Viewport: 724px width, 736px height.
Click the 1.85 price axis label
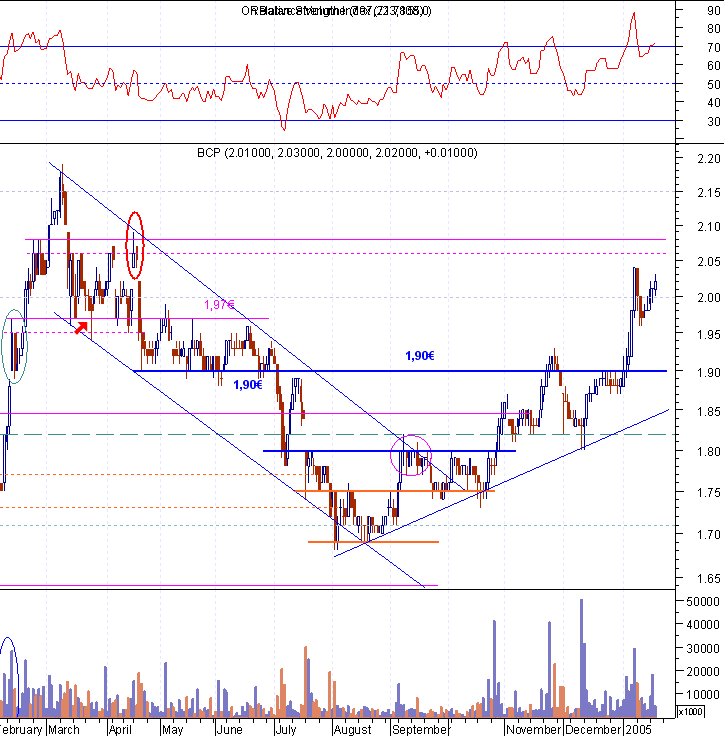coord(709,412)
